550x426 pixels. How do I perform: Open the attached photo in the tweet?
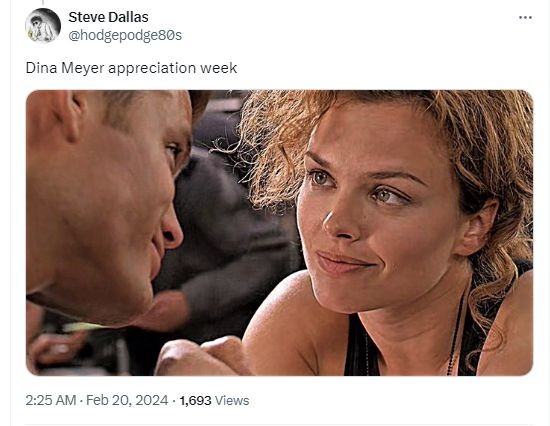(280, 233)
